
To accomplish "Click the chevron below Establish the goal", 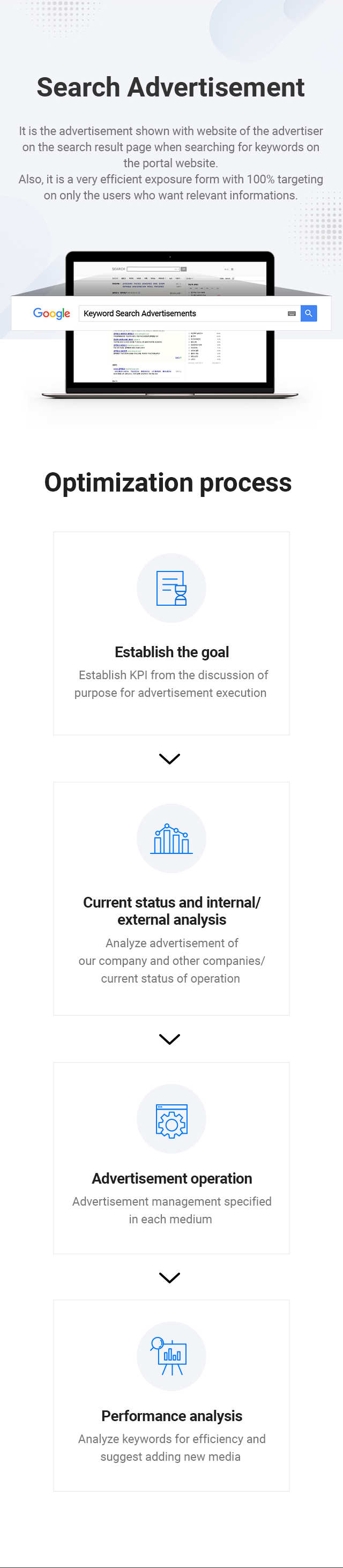I will coord(170,759).
